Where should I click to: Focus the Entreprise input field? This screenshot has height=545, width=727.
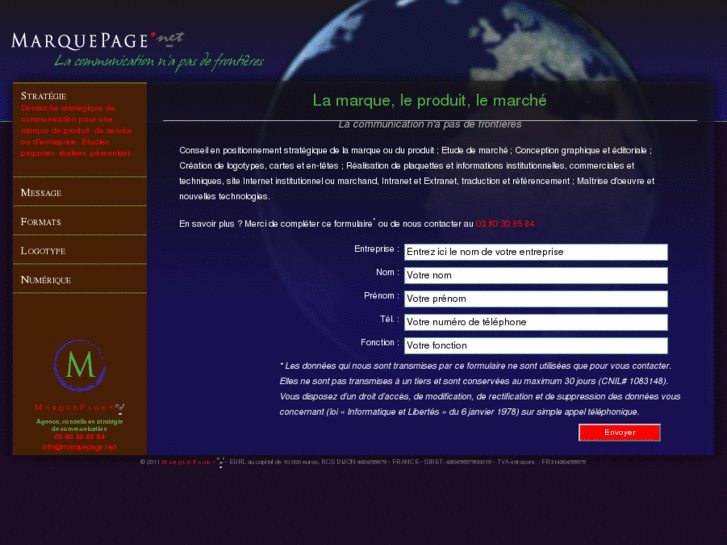(536, 252)
